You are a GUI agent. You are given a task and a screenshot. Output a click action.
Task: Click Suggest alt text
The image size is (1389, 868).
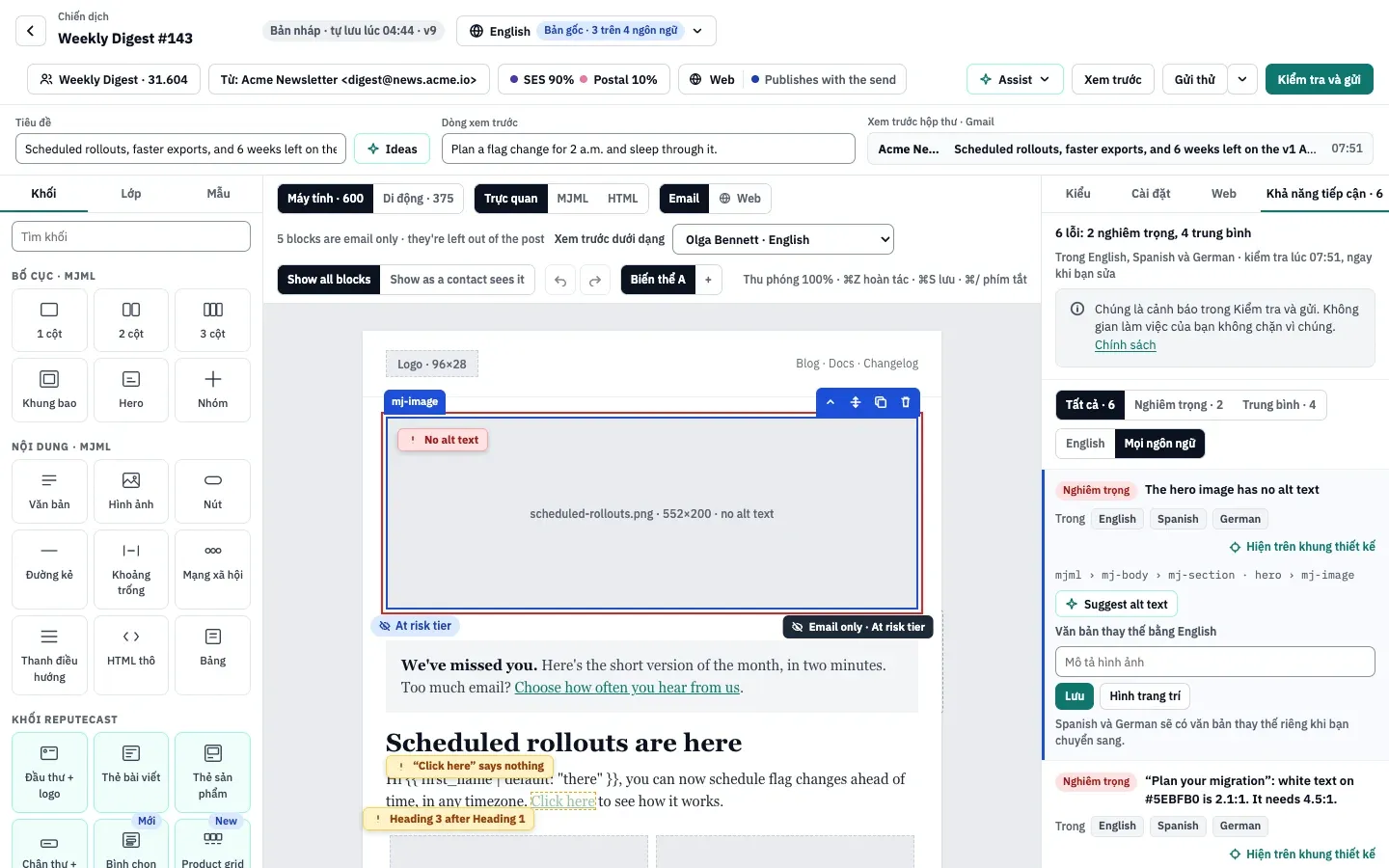point(1116,605)
